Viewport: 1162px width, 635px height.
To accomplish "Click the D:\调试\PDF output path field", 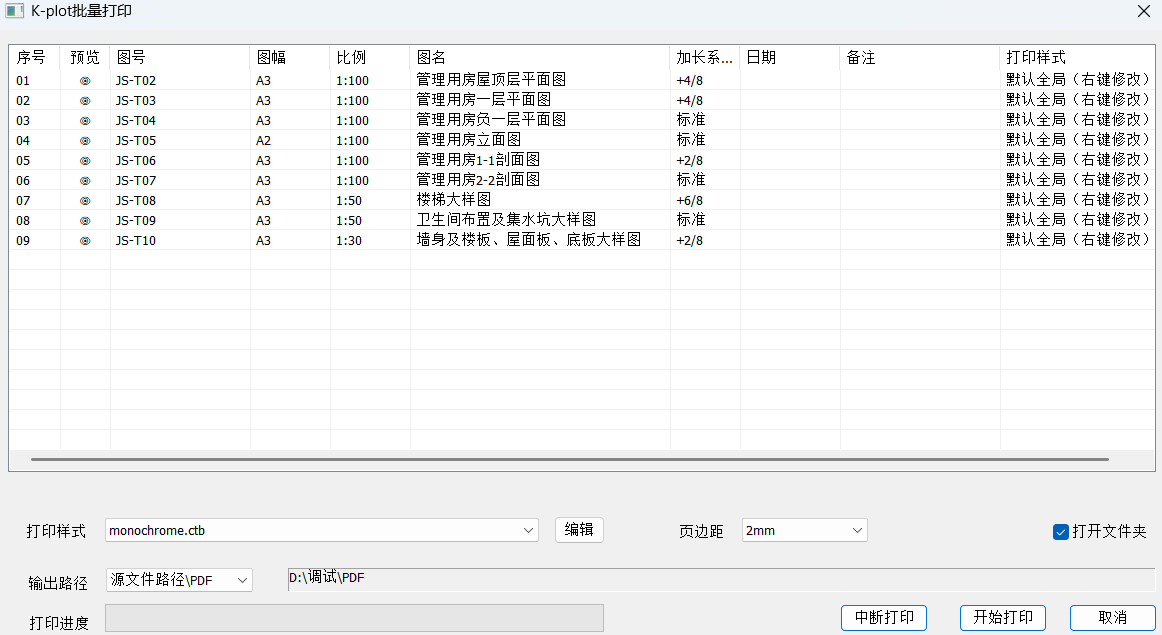I will (721, 579).
